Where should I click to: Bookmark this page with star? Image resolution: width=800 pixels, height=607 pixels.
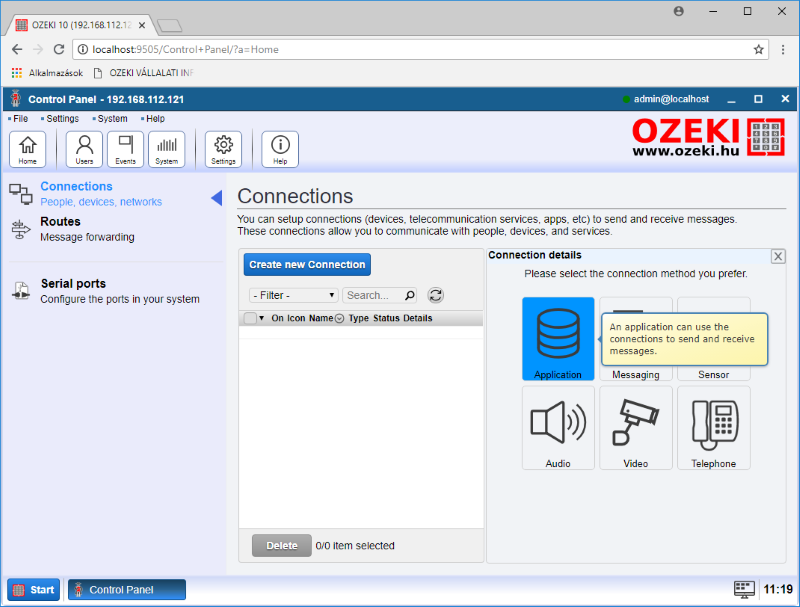pos(759,49)
